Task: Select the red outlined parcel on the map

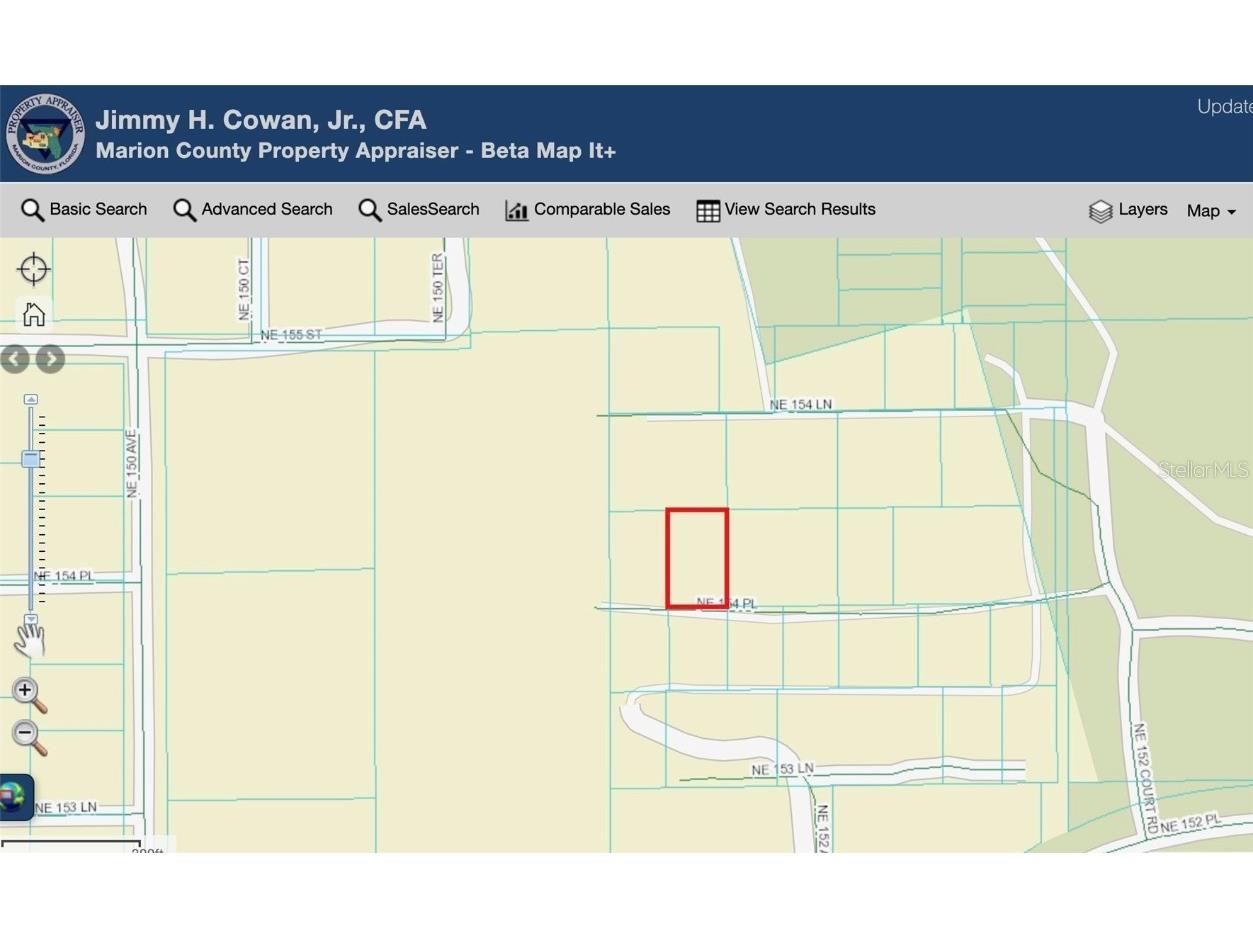Action: pyautogui.click(x=697, y=557)
